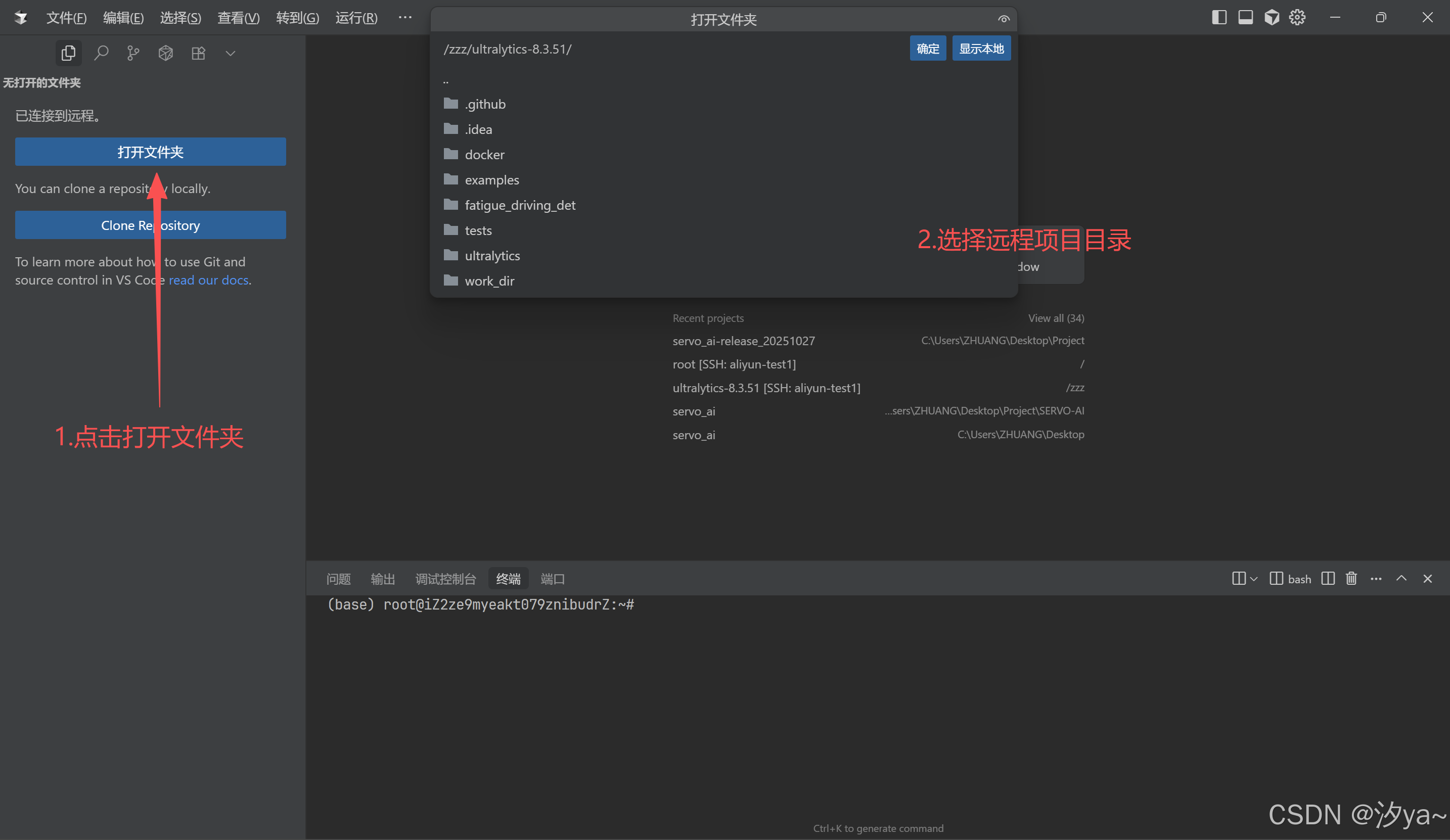
Task: Open the Remote Explorer cube icon
Action: pyautogui.click(x=165, y=53)
